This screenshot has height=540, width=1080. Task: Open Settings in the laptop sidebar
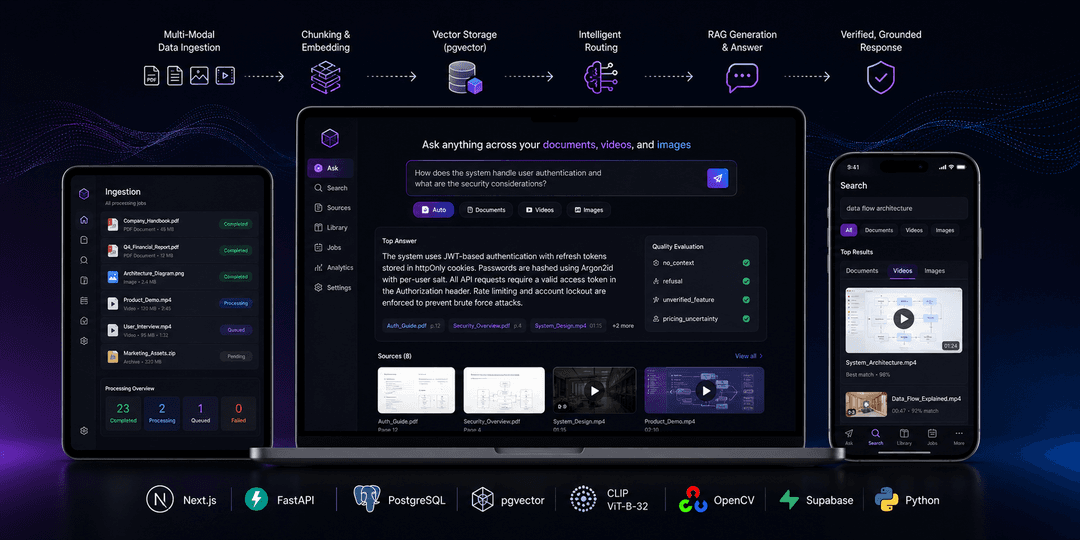click(333, 288)
